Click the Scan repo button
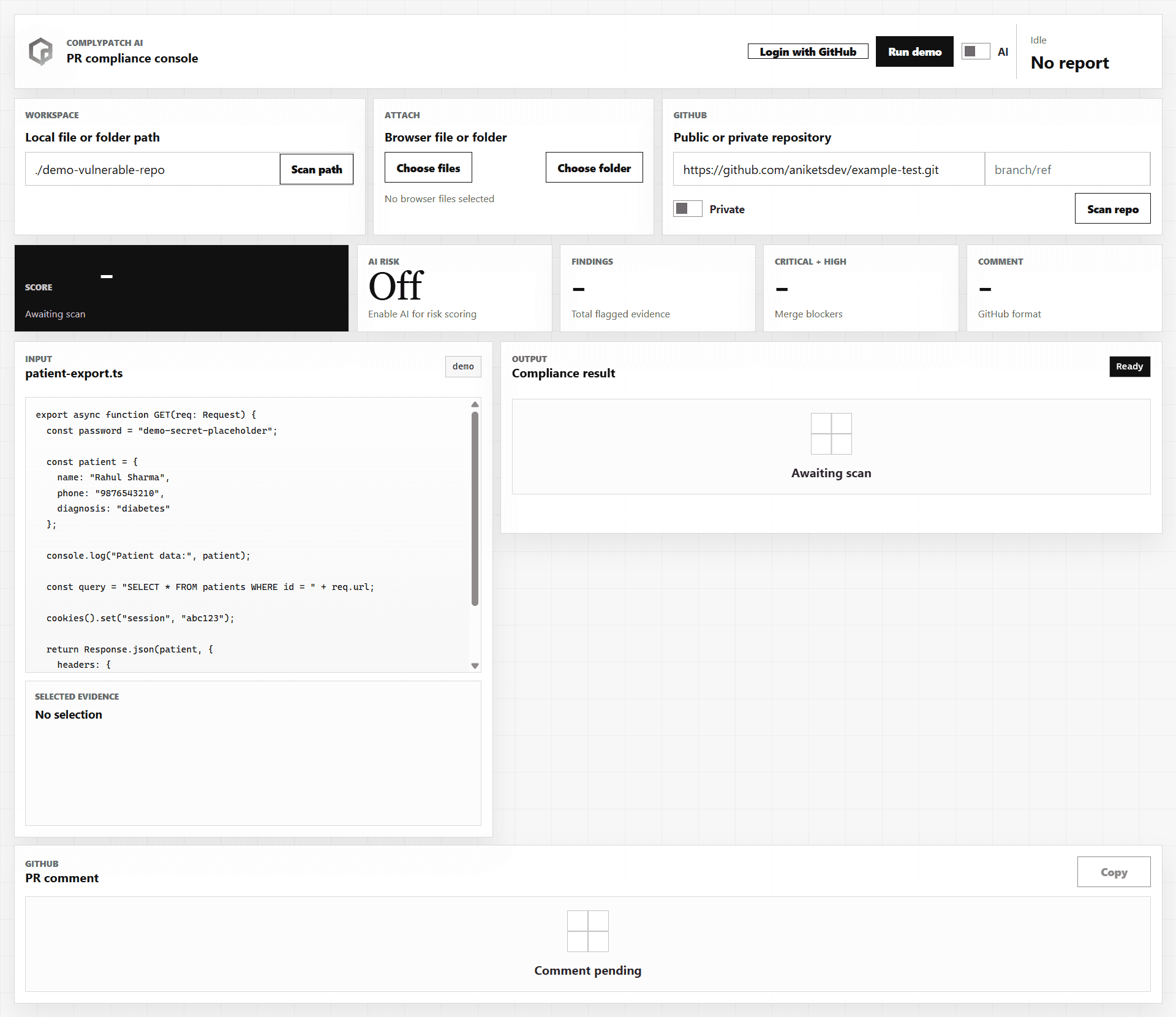This screenshot has width=1176, height=1017. click(1113, 208)
